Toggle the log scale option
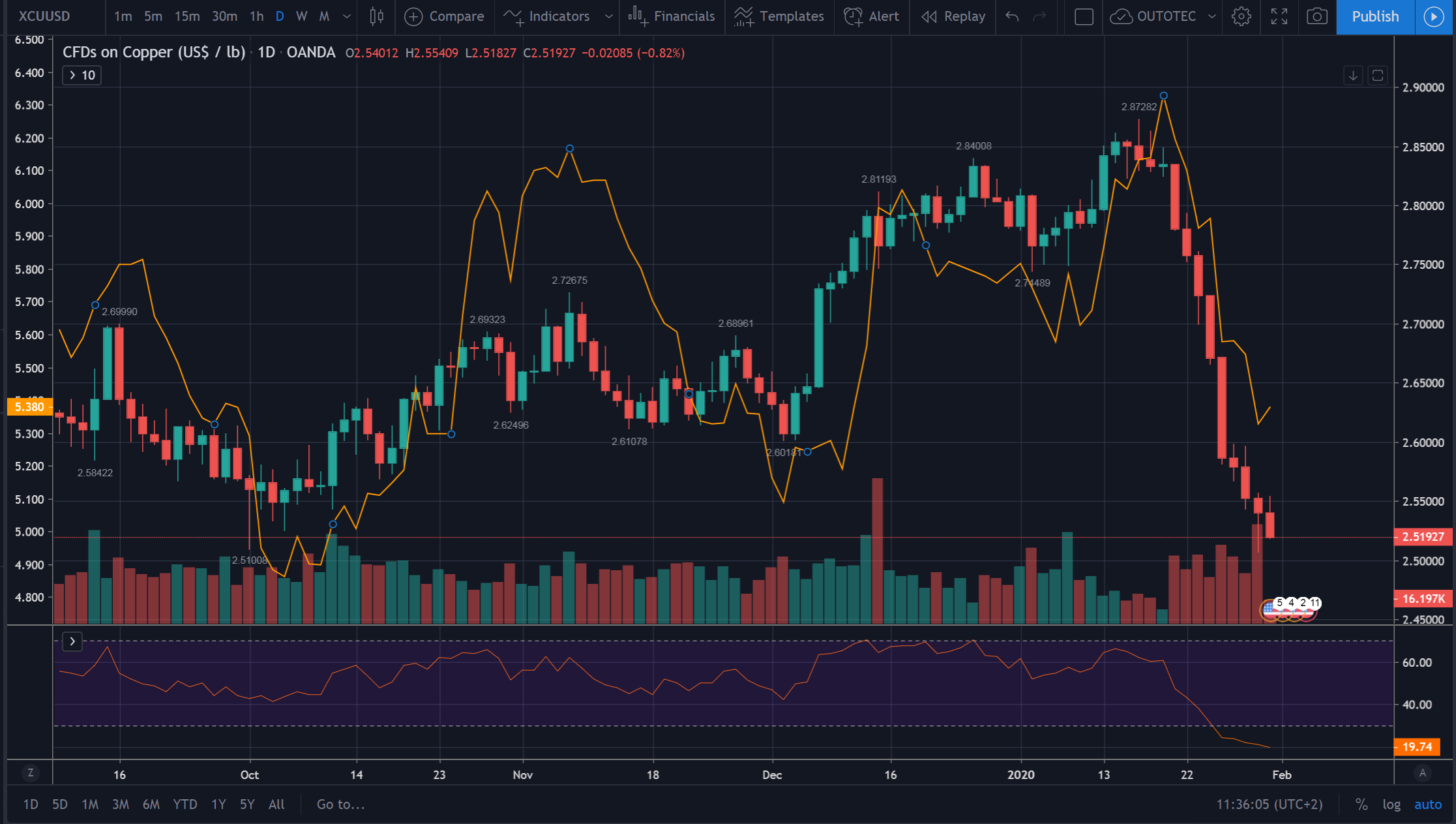Screen dimensions: 1456x824 click(1391, 804)
